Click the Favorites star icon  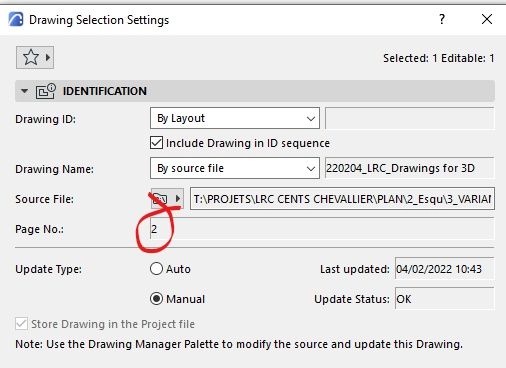(31, 57)
